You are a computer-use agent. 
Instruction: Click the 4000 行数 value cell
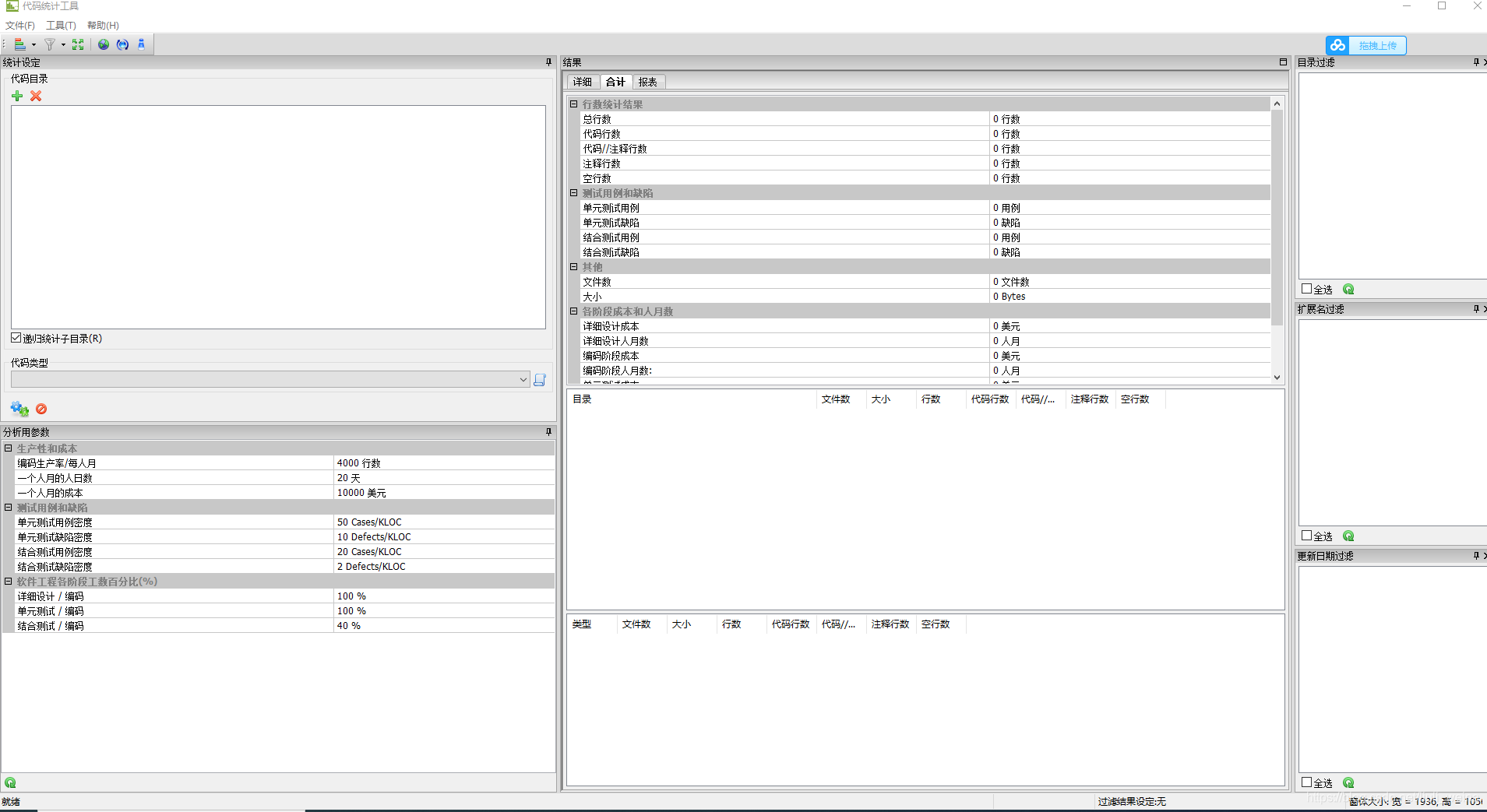[444, 462]
